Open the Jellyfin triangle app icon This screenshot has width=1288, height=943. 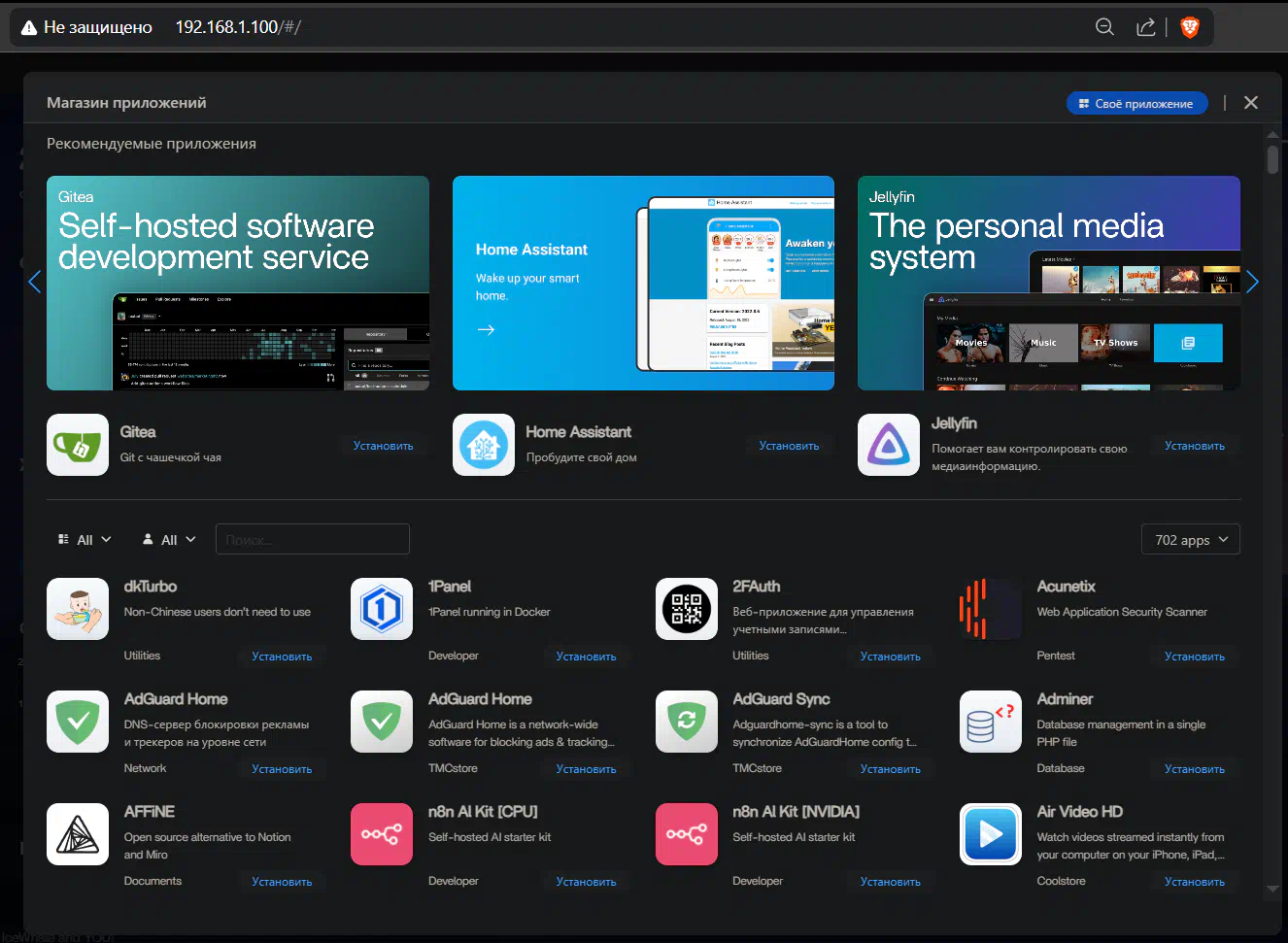pyautogui.click(x=889, y=445)
